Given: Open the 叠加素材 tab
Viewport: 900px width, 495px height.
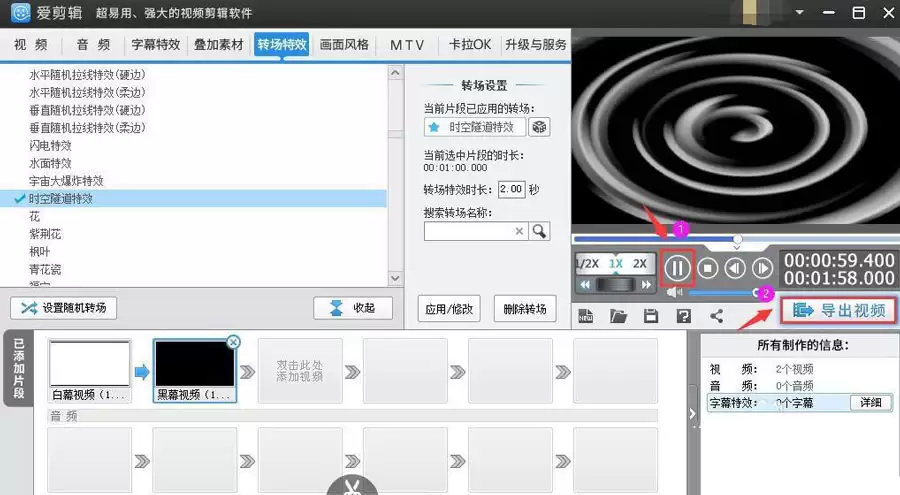Looking at the screenshot, I should pyautogui.click(x=219, y=44).
